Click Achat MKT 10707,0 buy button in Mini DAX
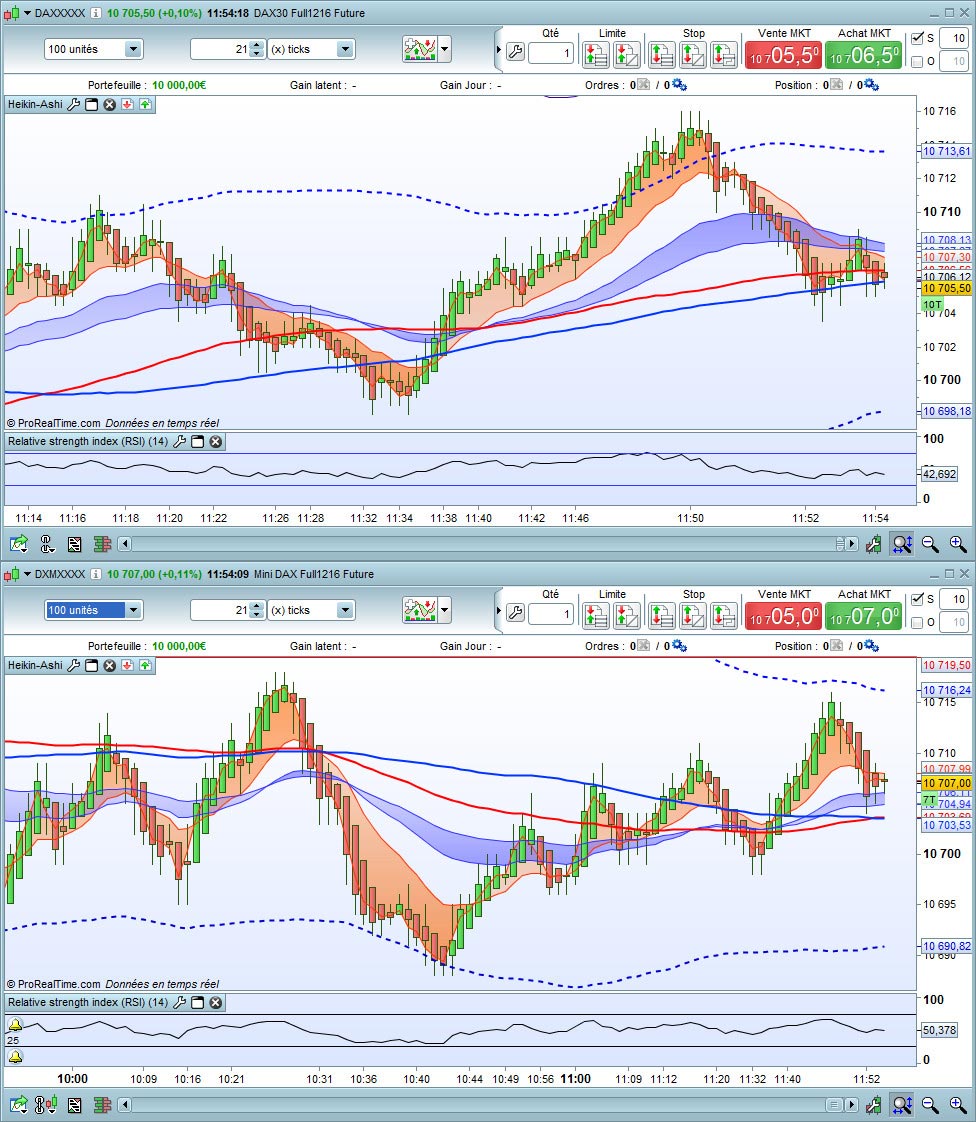Image resolution: width=976 pixels, height=1122 pixels. (864, 616)
